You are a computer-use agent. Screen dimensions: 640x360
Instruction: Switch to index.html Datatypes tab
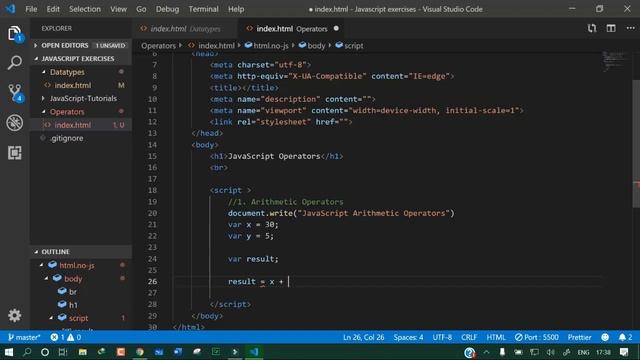185,29
